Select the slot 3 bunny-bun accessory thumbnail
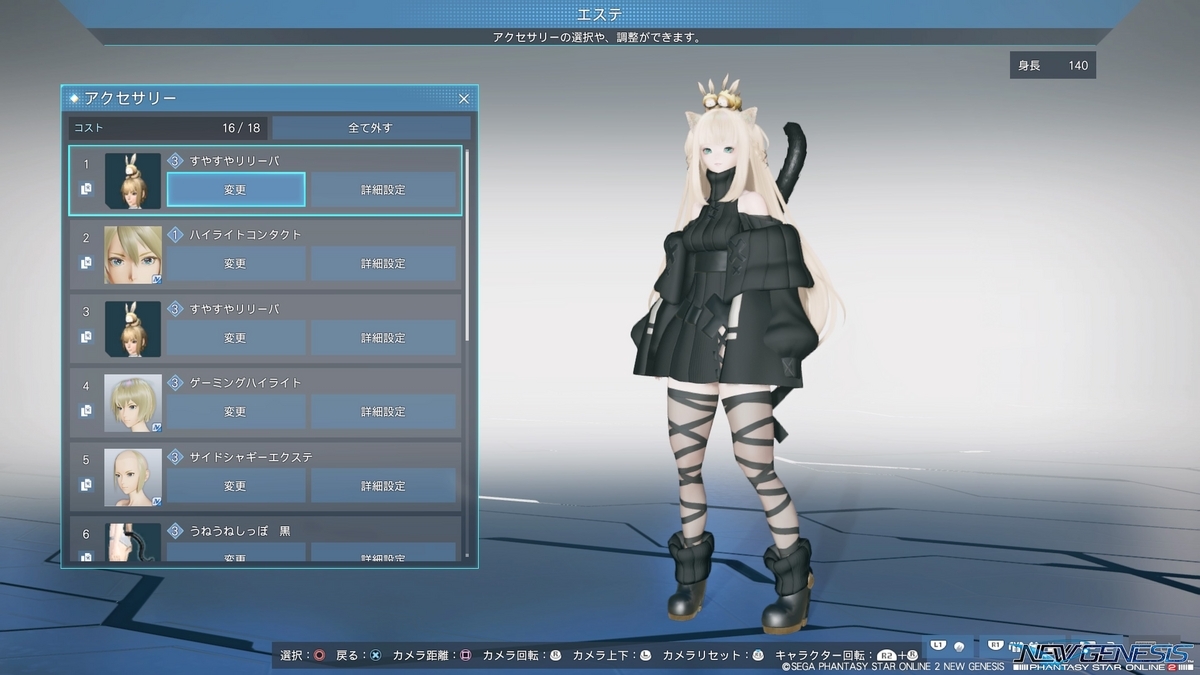1200x675 pixels. (x=133, y=329)
